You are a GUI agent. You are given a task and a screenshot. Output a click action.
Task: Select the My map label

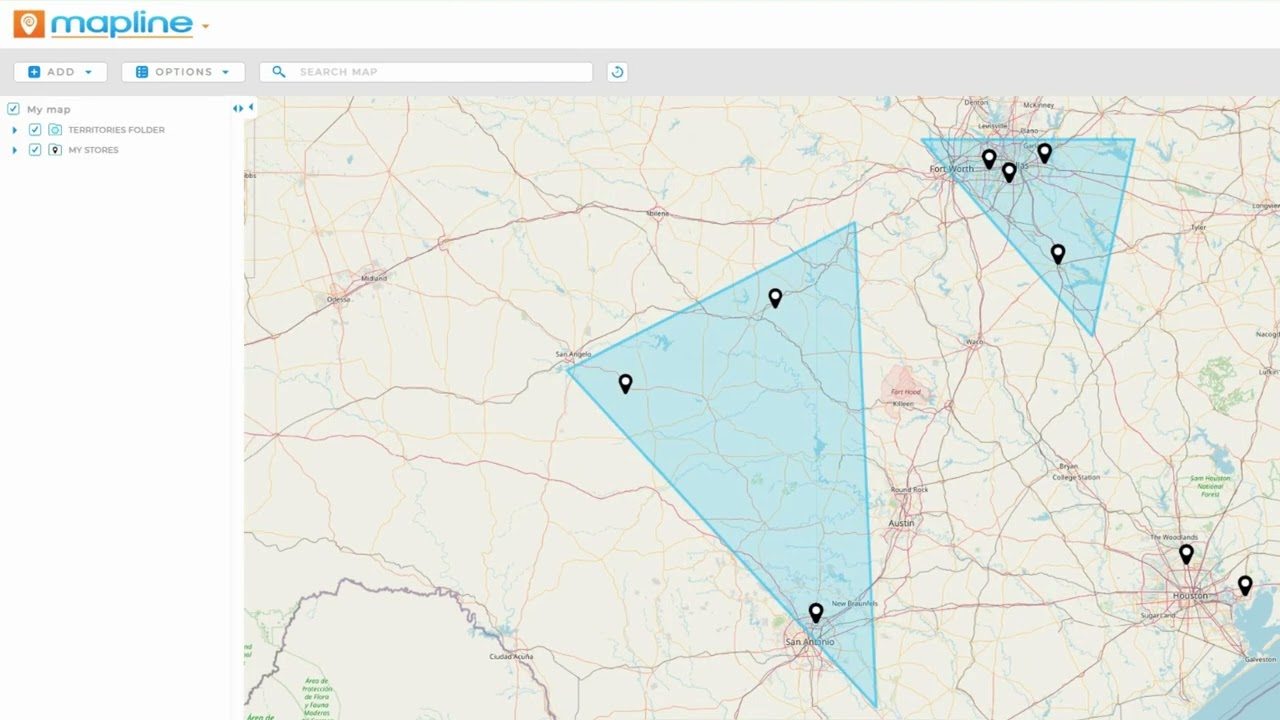click(48, 109)
